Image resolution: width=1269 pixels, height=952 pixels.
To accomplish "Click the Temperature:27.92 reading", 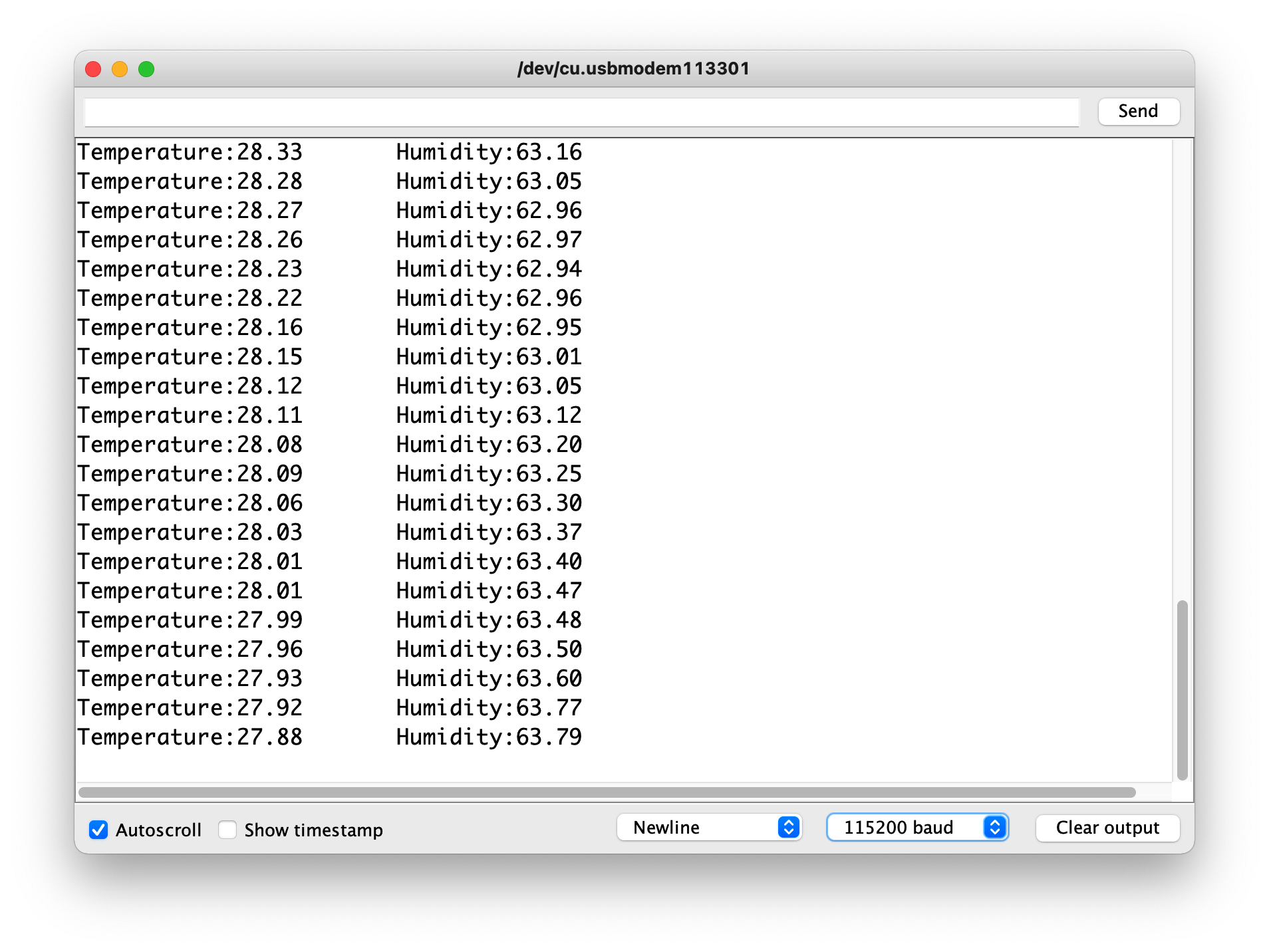I will [190, 708].
